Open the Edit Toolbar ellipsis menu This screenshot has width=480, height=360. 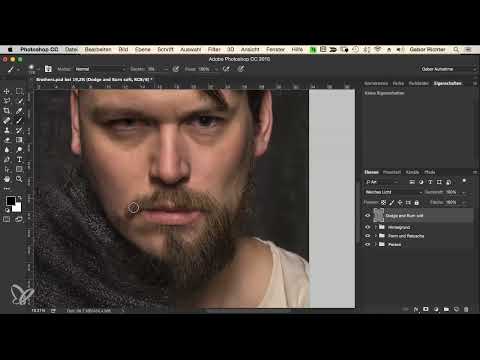(x=7, y=189)
